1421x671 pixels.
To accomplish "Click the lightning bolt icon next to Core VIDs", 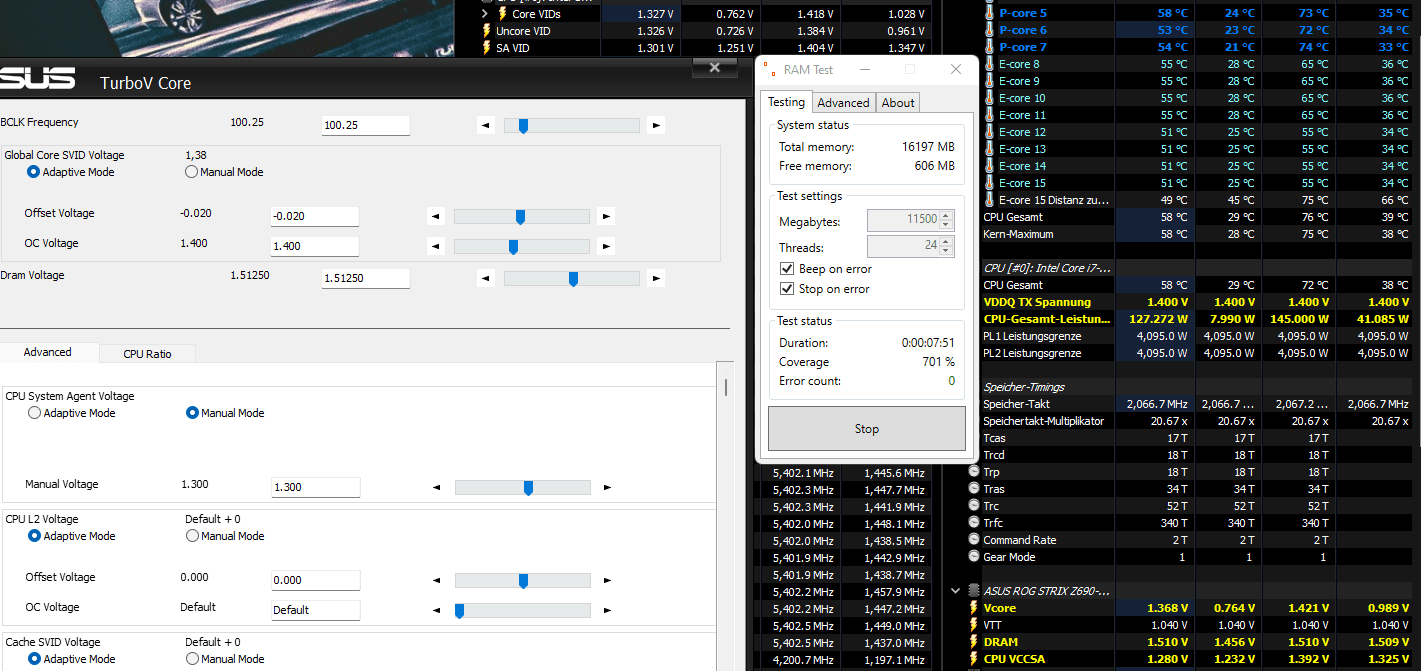I will 502,14.
